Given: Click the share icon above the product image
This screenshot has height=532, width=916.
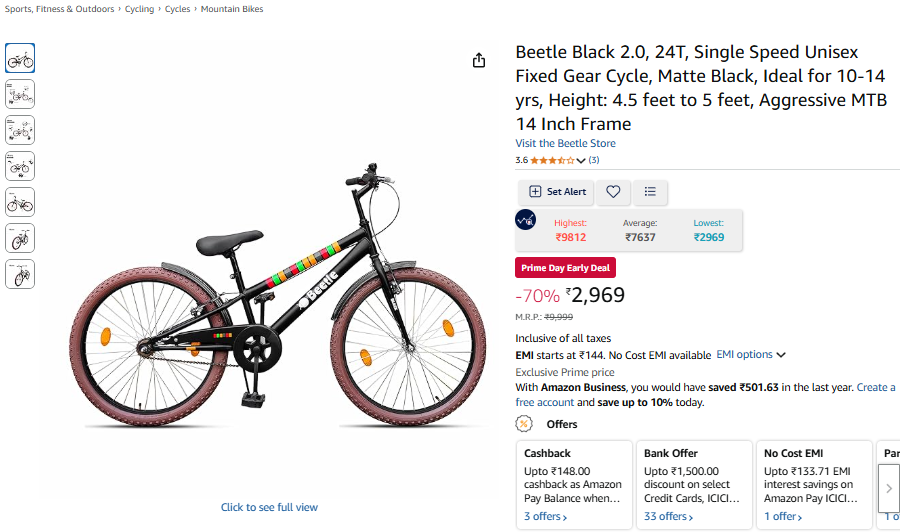Looking at the screenshot, I should pos(479,60).
